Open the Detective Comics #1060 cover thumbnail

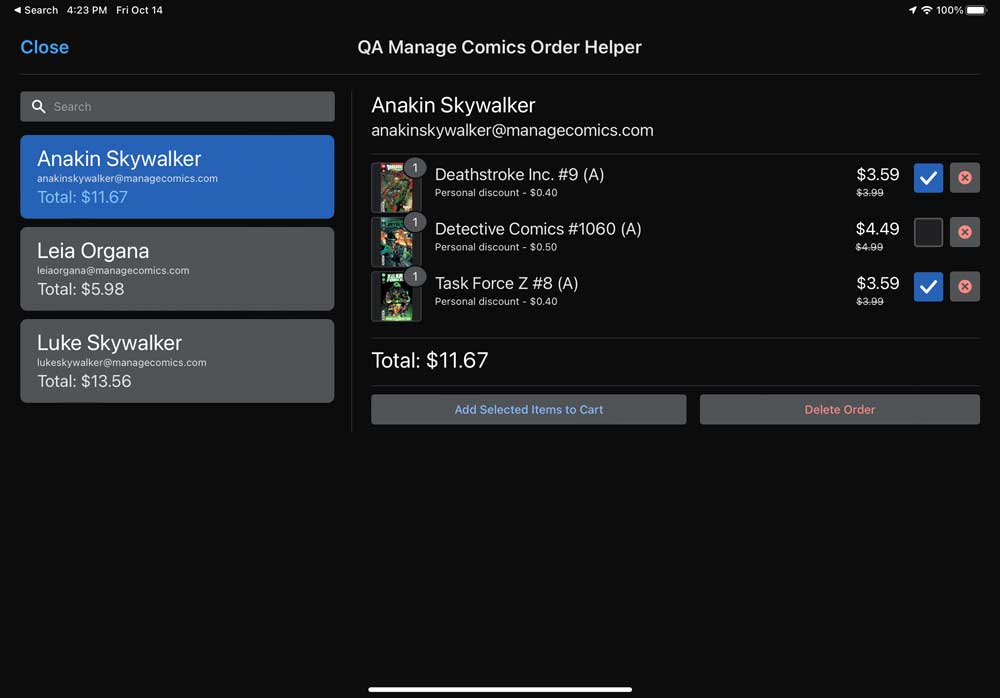tap(396, 242)
